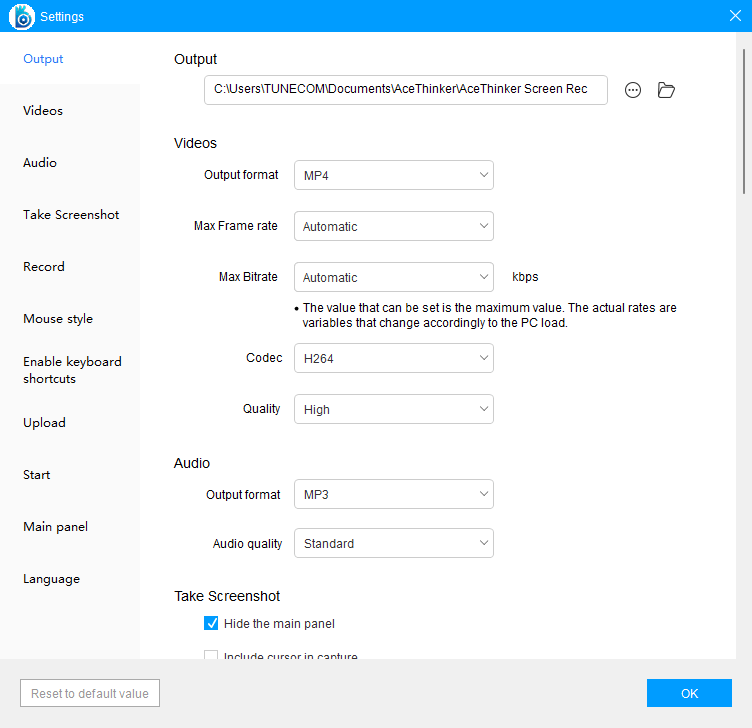Screen dimensions: 752x728
Task: Open the Videos Output format MP4 dropdown
Action: coord(394,175)
